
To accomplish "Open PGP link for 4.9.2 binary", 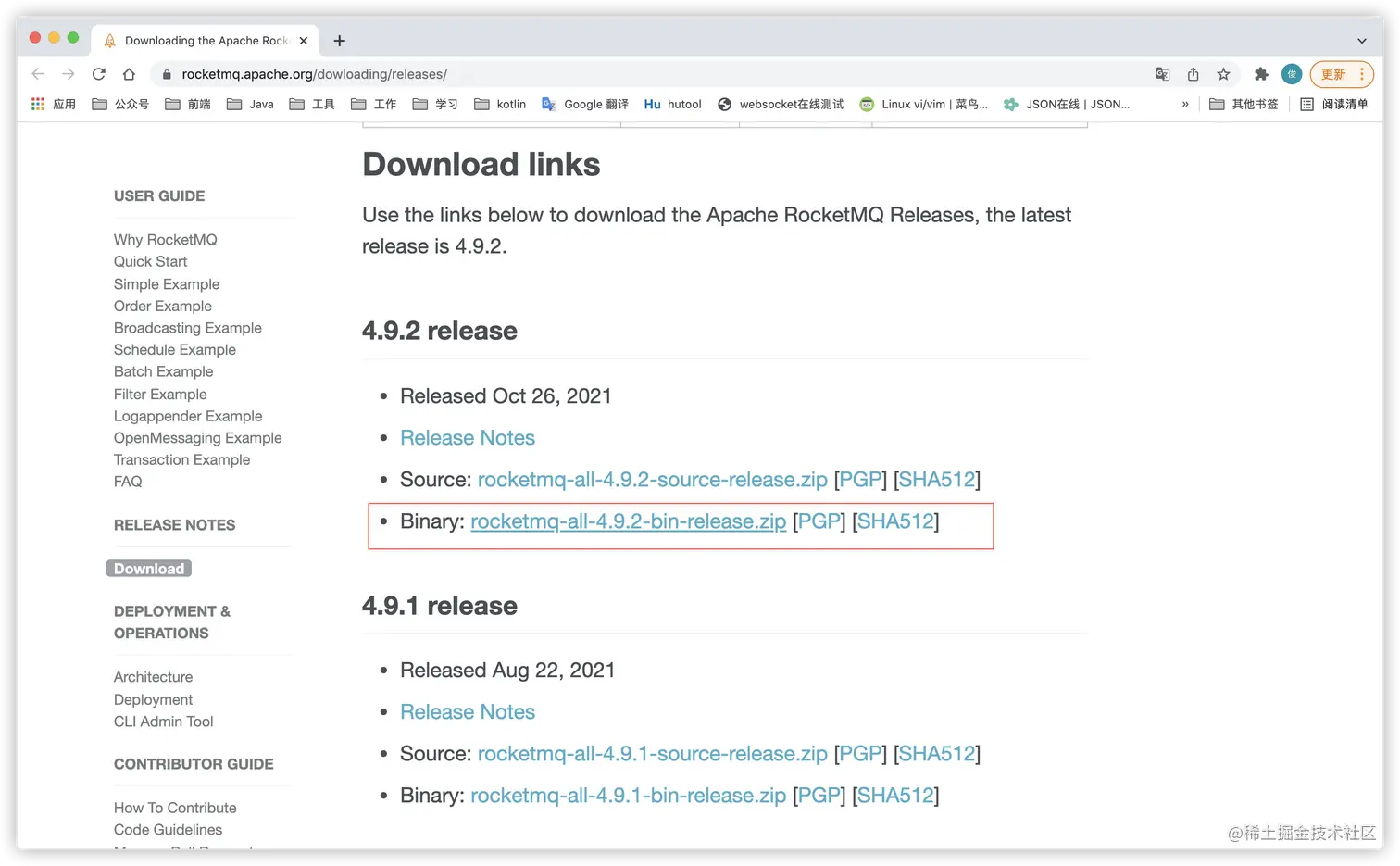I will tap(819, 521).
